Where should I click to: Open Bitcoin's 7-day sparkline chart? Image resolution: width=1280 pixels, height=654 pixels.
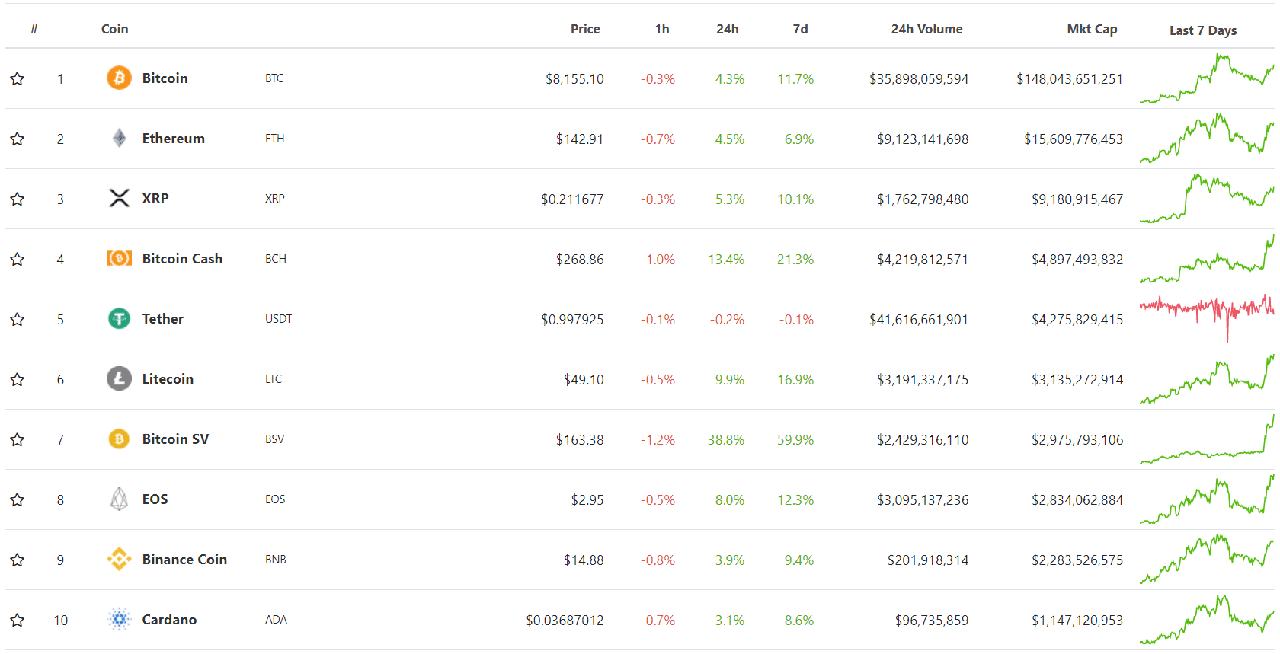[1207, 78]
